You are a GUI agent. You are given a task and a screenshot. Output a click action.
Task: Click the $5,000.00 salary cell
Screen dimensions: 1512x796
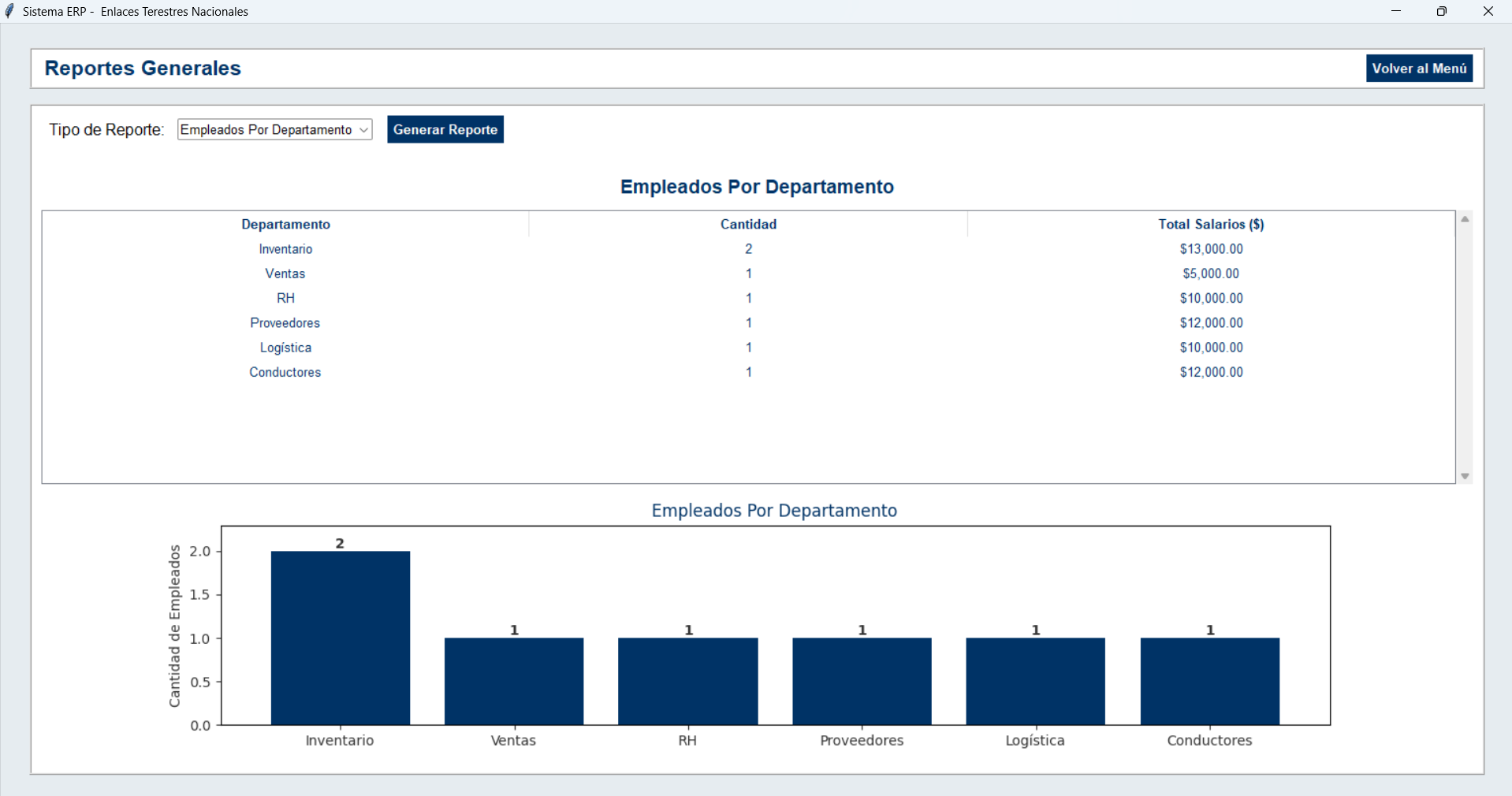pos(1211,273)
